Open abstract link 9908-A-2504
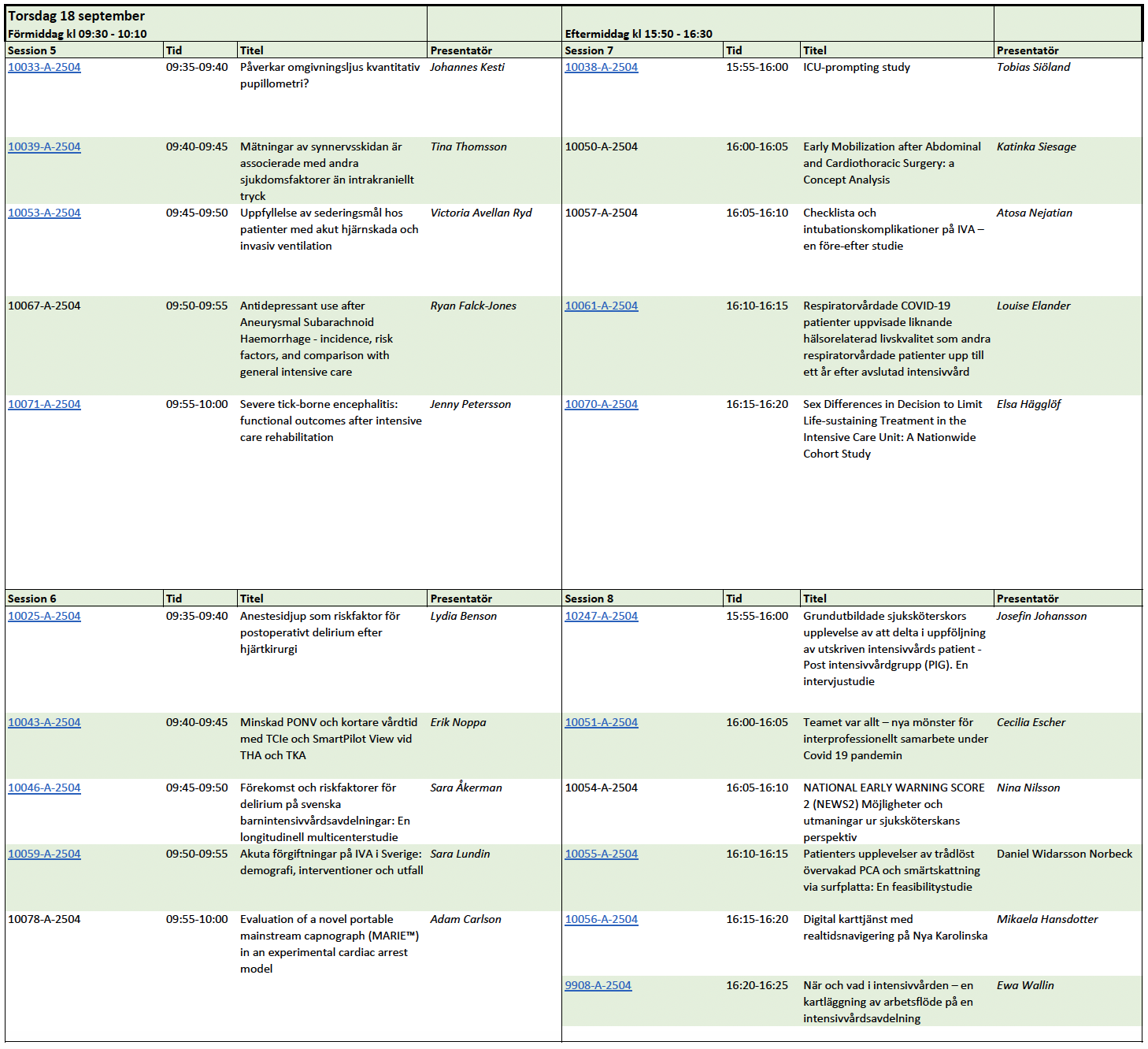This screenshot has width=1148, height=1049. pyautogui.click(x=598, y=985)
